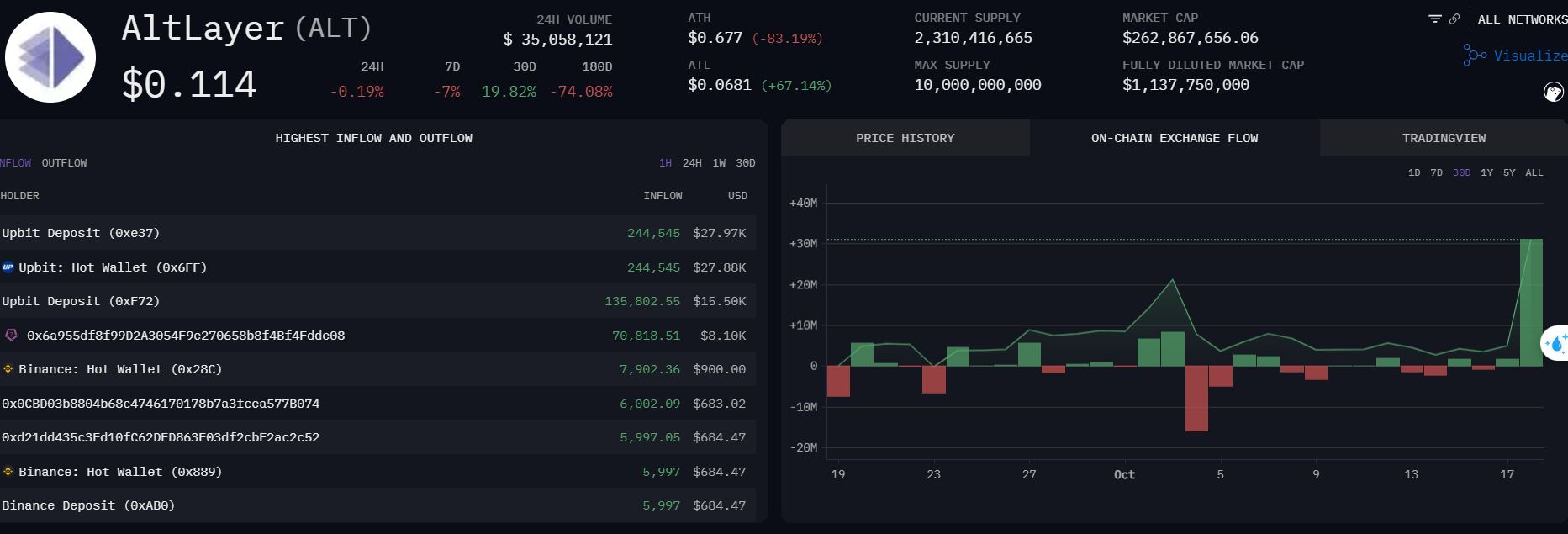Click the Visualize network graph icon
The width and height of the screenshot is (1568, 534).
pyautogui.click(x=1475, y=56)
